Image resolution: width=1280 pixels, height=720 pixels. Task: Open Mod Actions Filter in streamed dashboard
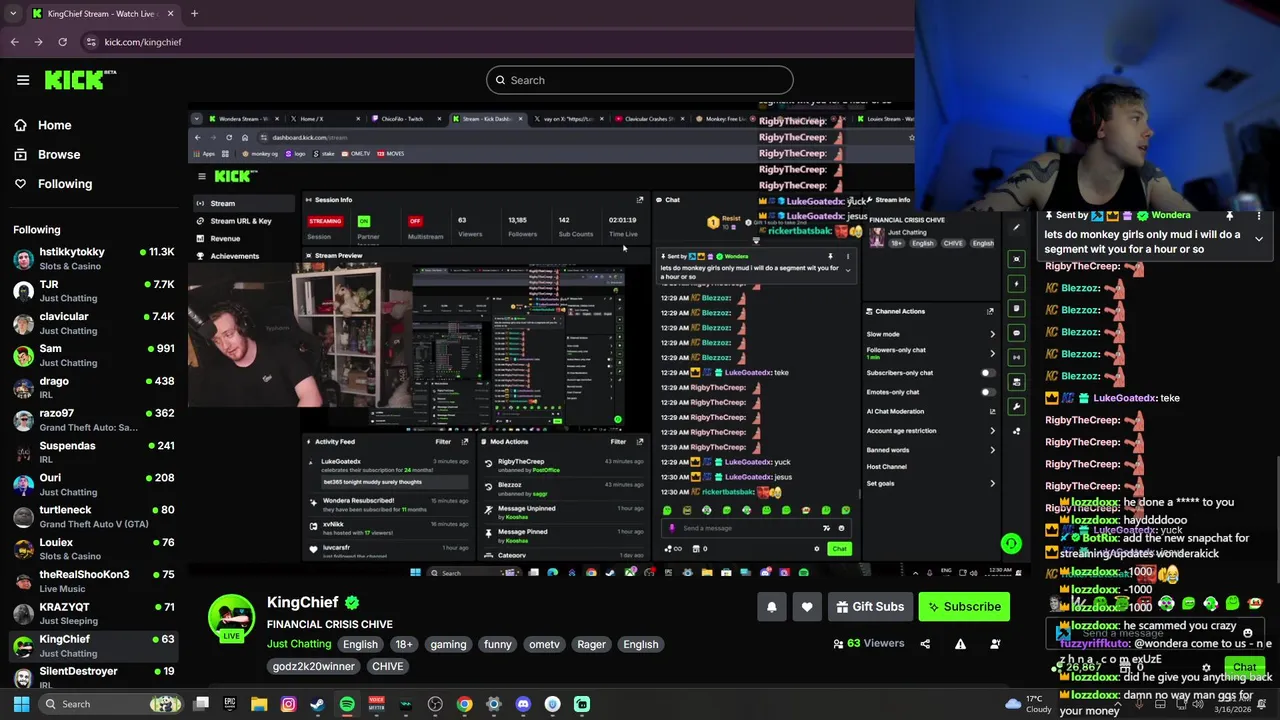point(618,441)
